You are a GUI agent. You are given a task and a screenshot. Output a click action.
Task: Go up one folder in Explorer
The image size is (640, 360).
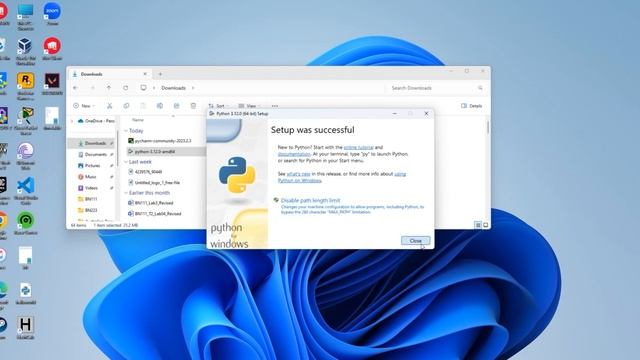[x=109, y=88]
